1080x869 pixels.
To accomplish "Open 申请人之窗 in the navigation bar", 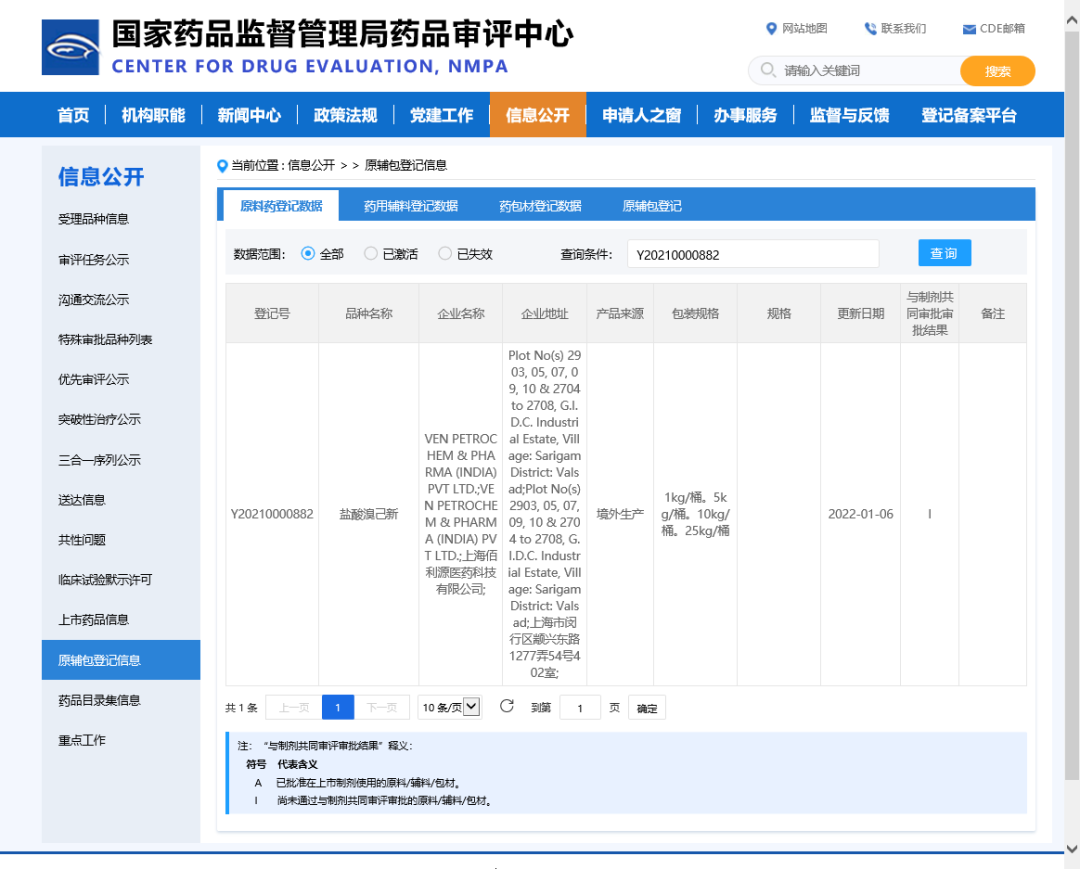I will 641,115.
